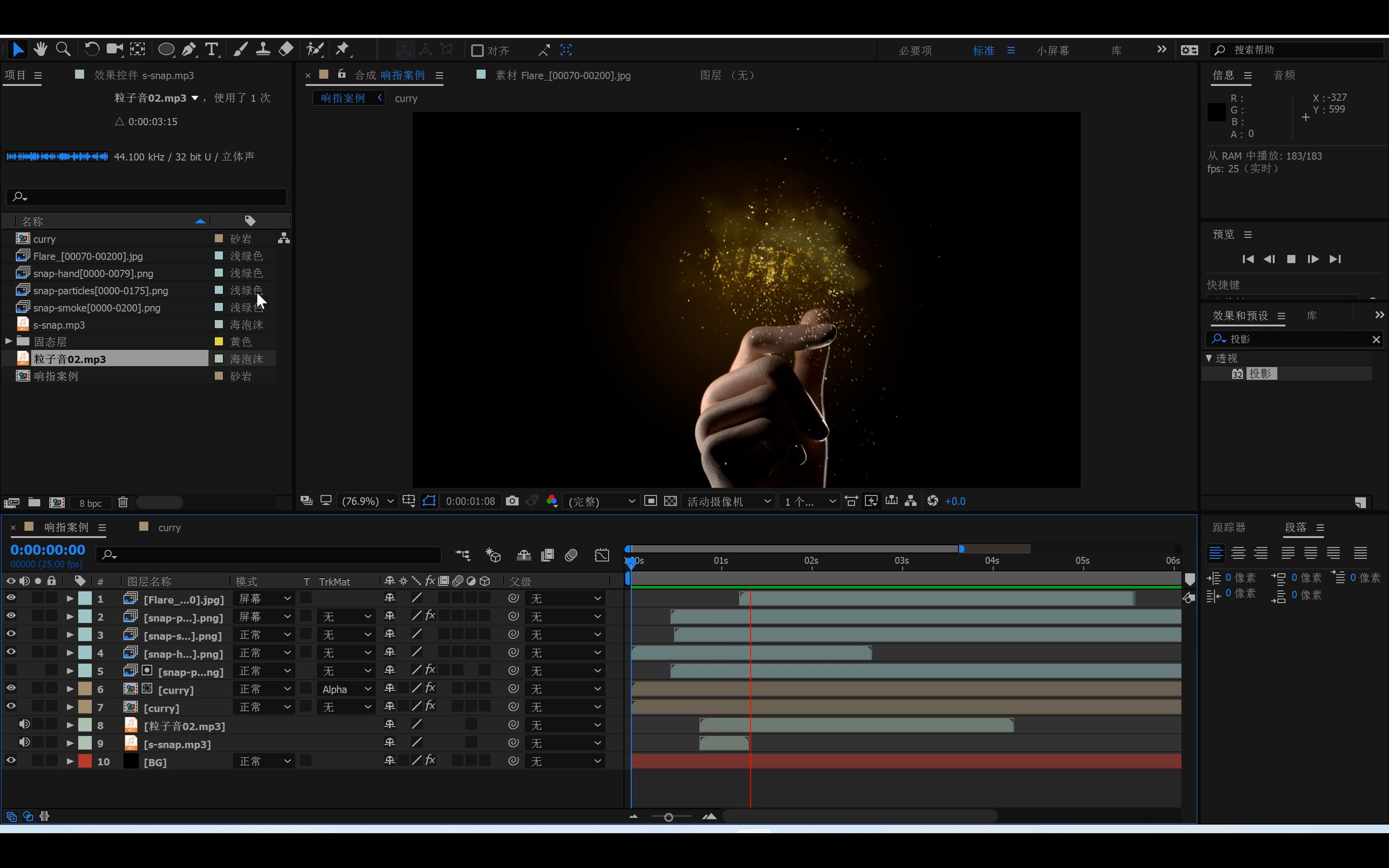
Task: Select the Clone Stamp tool
Action: (263, 50)
